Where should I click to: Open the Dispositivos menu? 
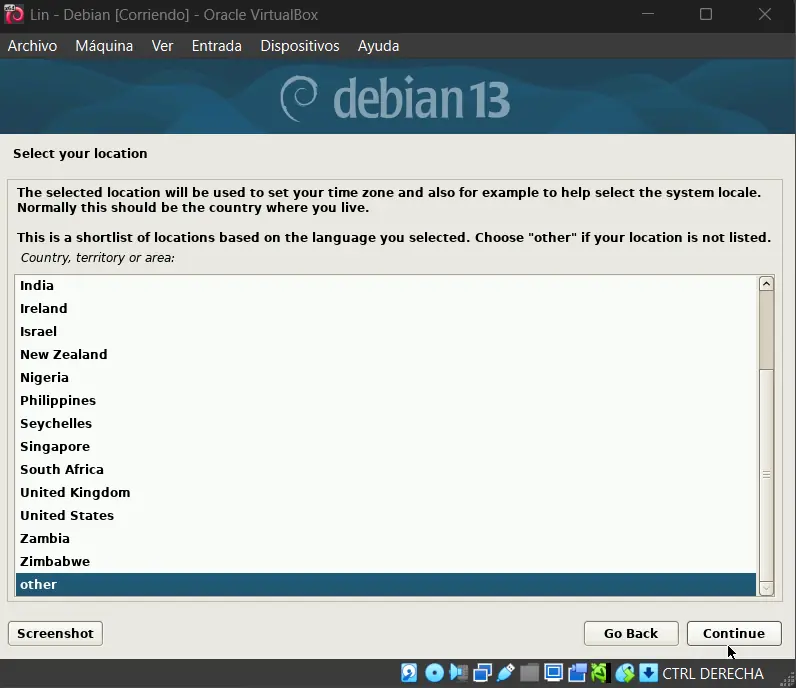coord(299,46)
